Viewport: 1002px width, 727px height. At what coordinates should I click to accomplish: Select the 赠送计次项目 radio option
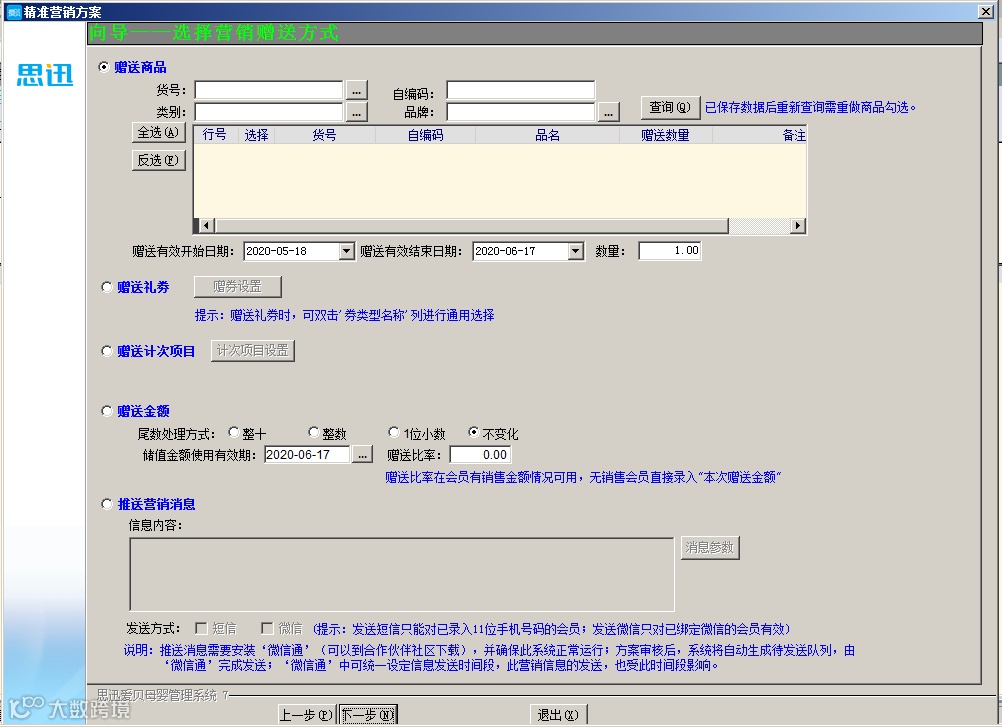point(107,351)
